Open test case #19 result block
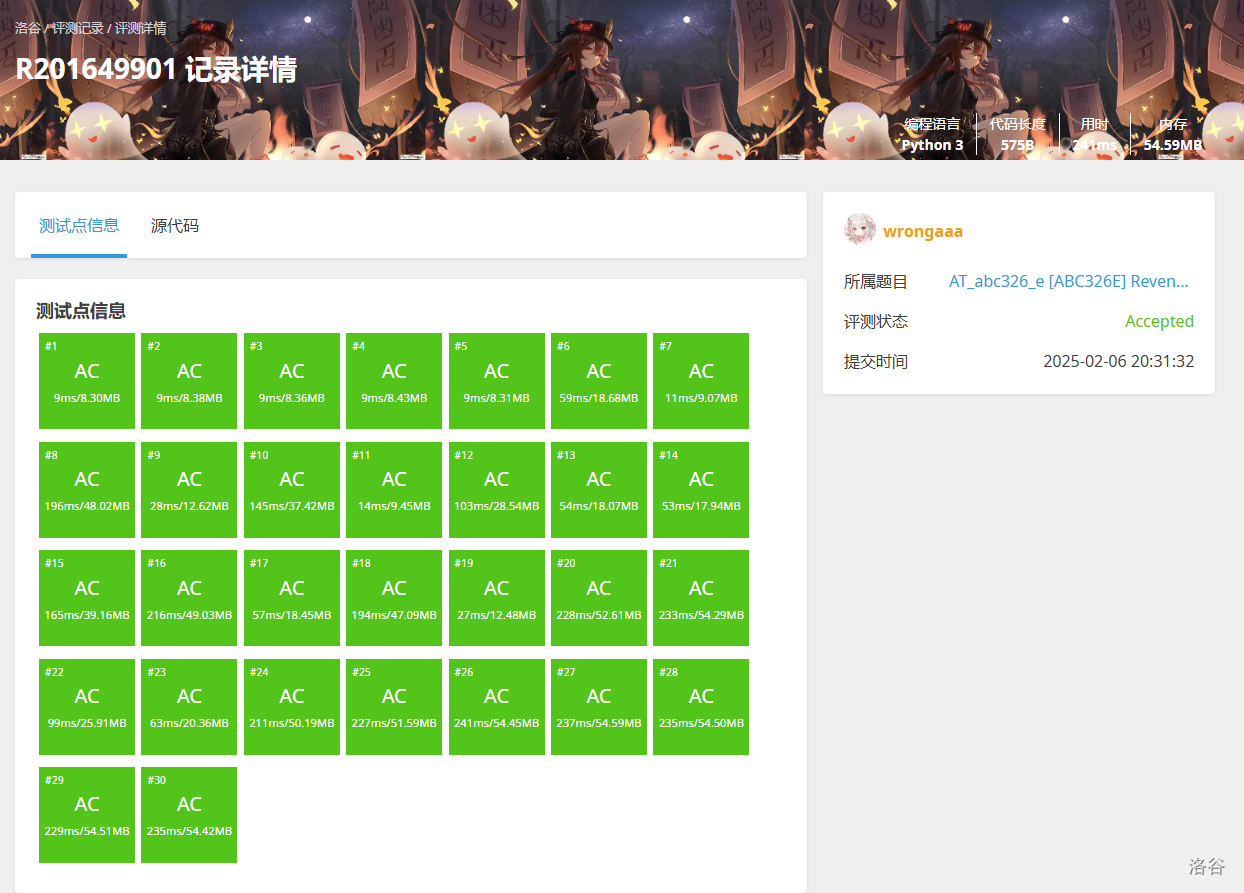 pos(497,598)
